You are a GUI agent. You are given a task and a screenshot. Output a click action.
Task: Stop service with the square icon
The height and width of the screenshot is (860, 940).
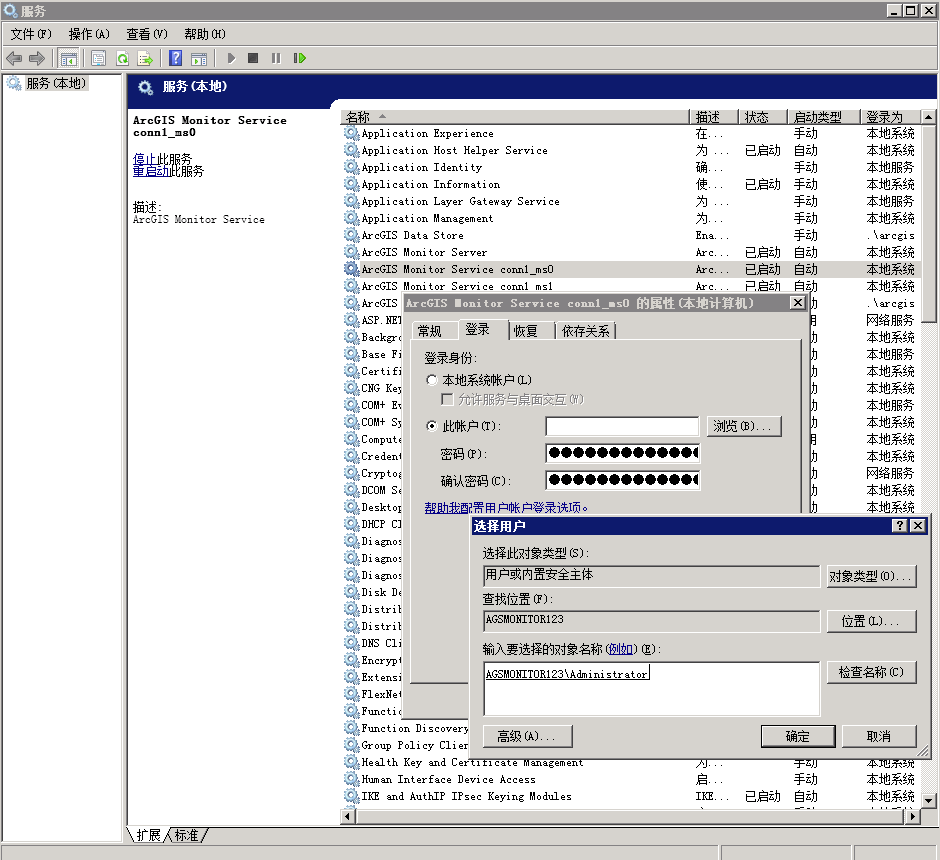pyautogui.click(x=253, y=58)
